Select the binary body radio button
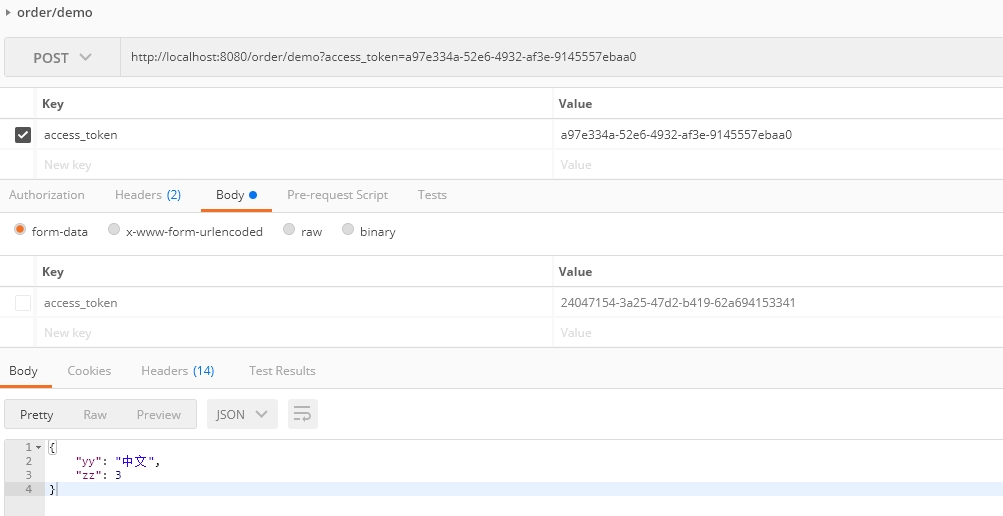1003x516 pixels. (348, 229)
